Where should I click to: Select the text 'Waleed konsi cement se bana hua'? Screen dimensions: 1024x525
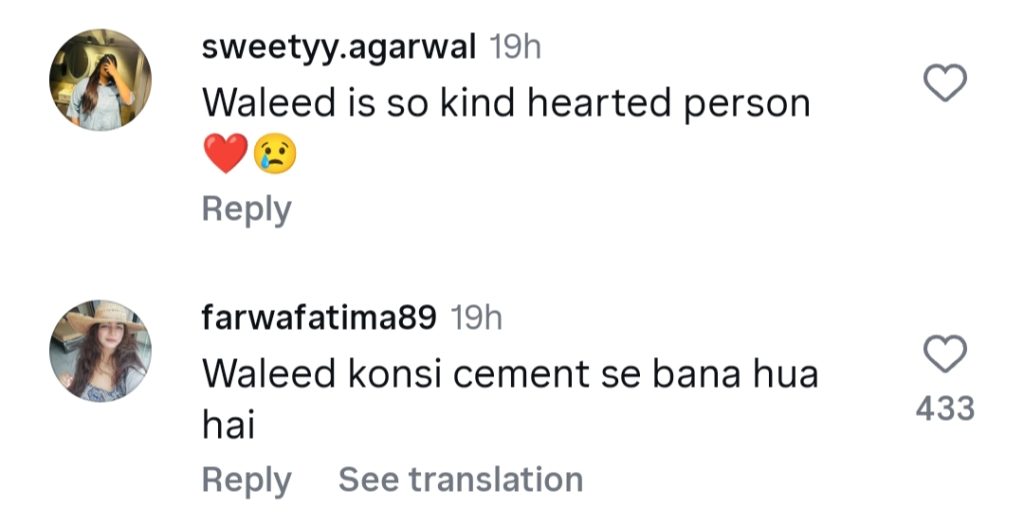[510, 374]
